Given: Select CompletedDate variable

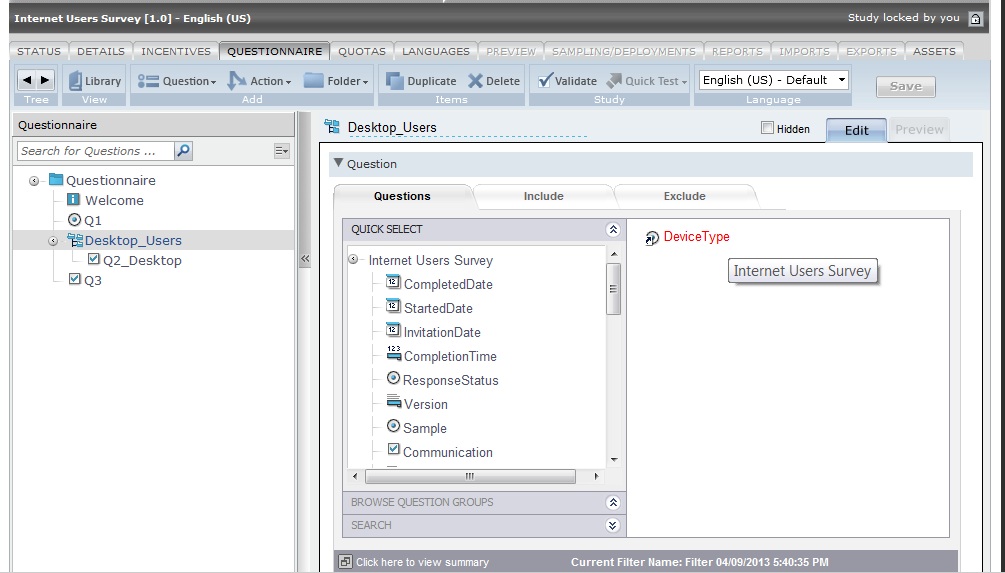Looking at the screenshot, I should (440, 284).
